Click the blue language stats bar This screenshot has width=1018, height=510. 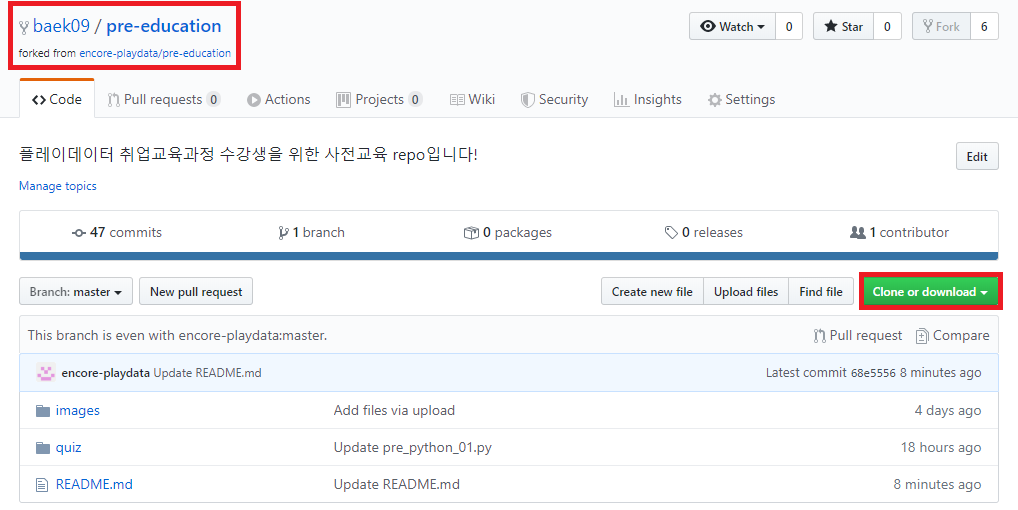[509, 256]
